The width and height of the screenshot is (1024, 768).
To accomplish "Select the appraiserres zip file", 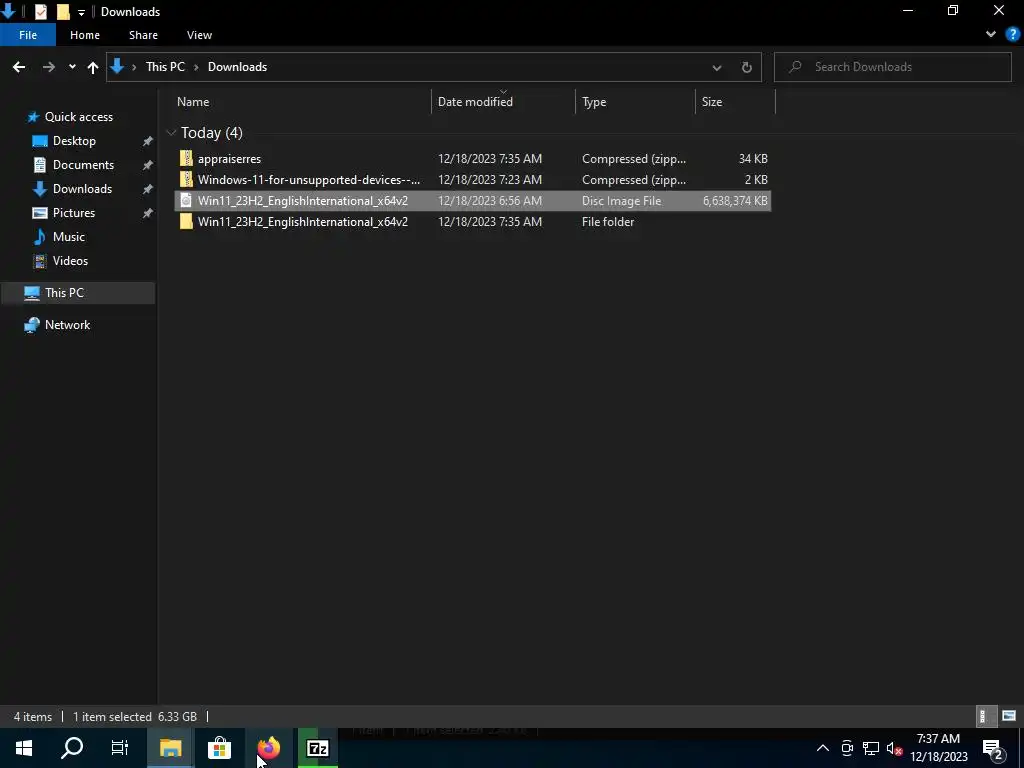I will pyautogui.click(x=473, y=159).
